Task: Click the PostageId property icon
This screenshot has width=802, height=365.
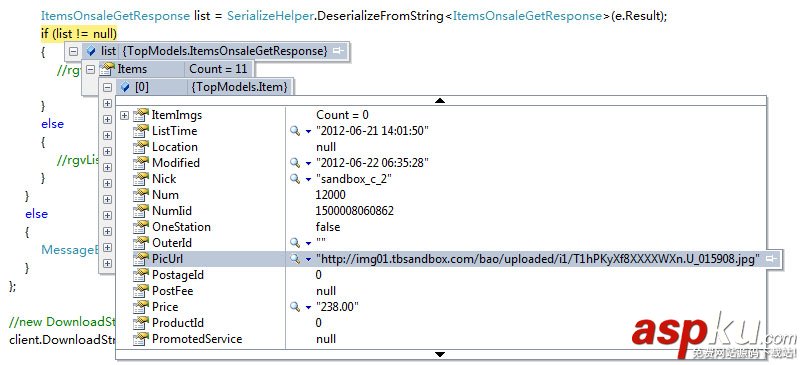Action: (x=141, y=275)
